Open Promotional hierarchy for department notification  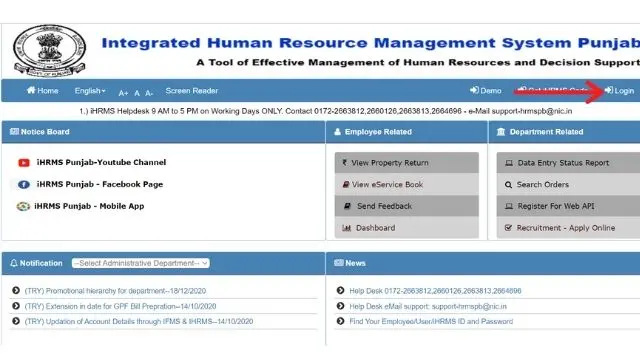pyautogui.click(x=115, y=291)
